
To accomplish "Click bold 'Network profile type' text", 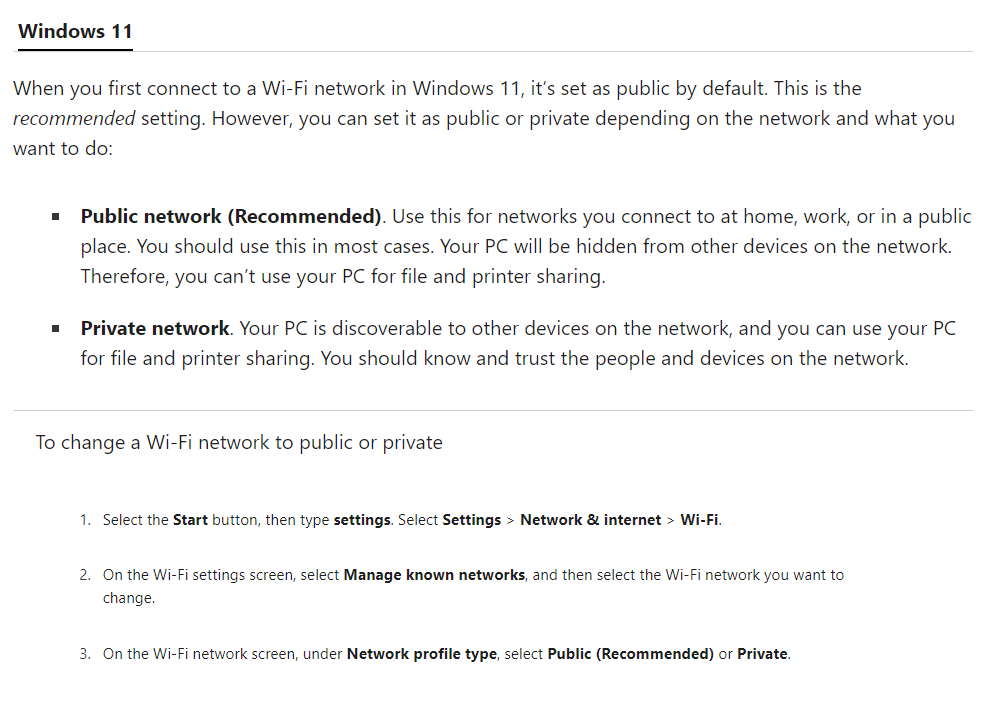I will [x=421, y=654].
